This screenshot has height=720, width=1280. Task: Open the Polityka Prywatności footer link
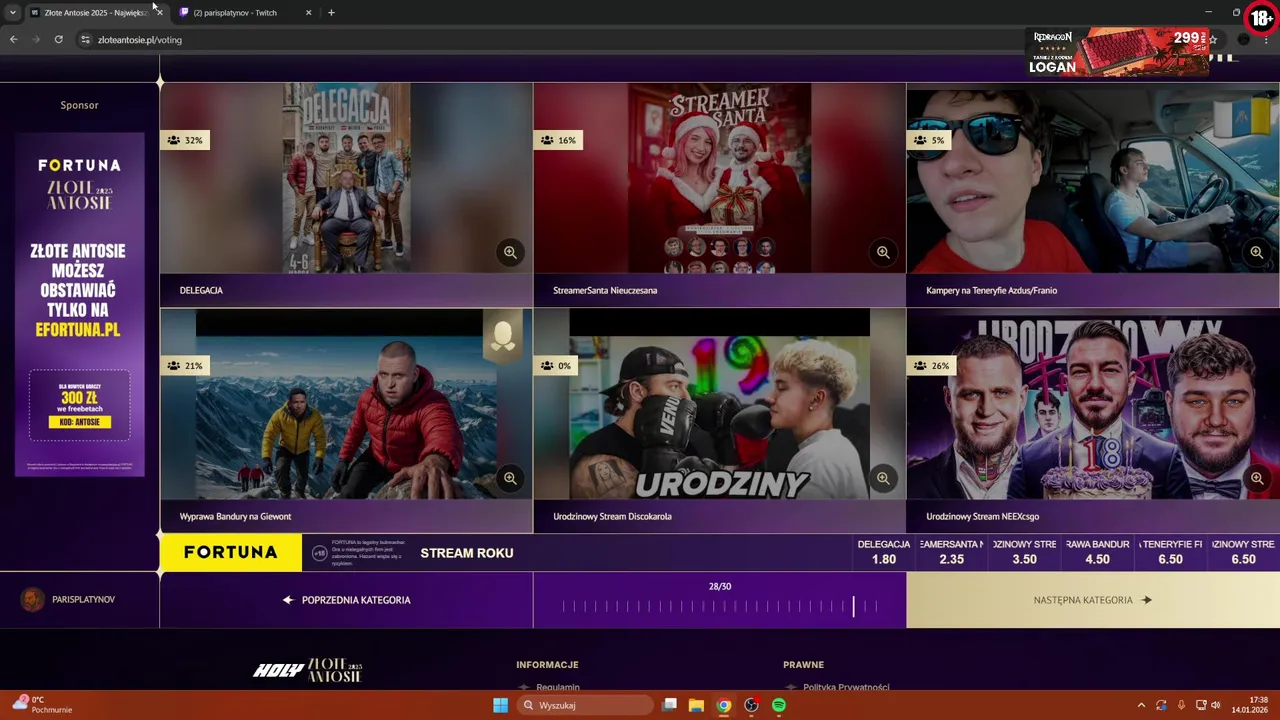(x=846, y=687)
